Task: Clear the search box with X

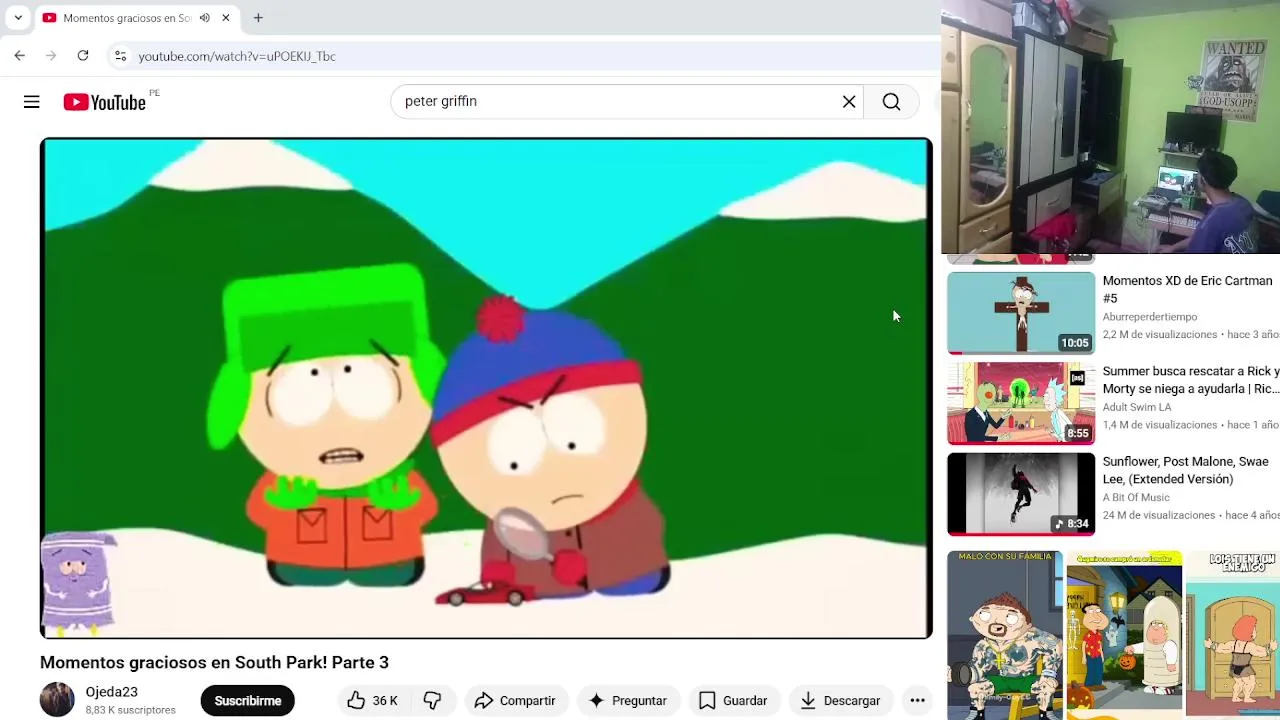Action: (849, 102)
